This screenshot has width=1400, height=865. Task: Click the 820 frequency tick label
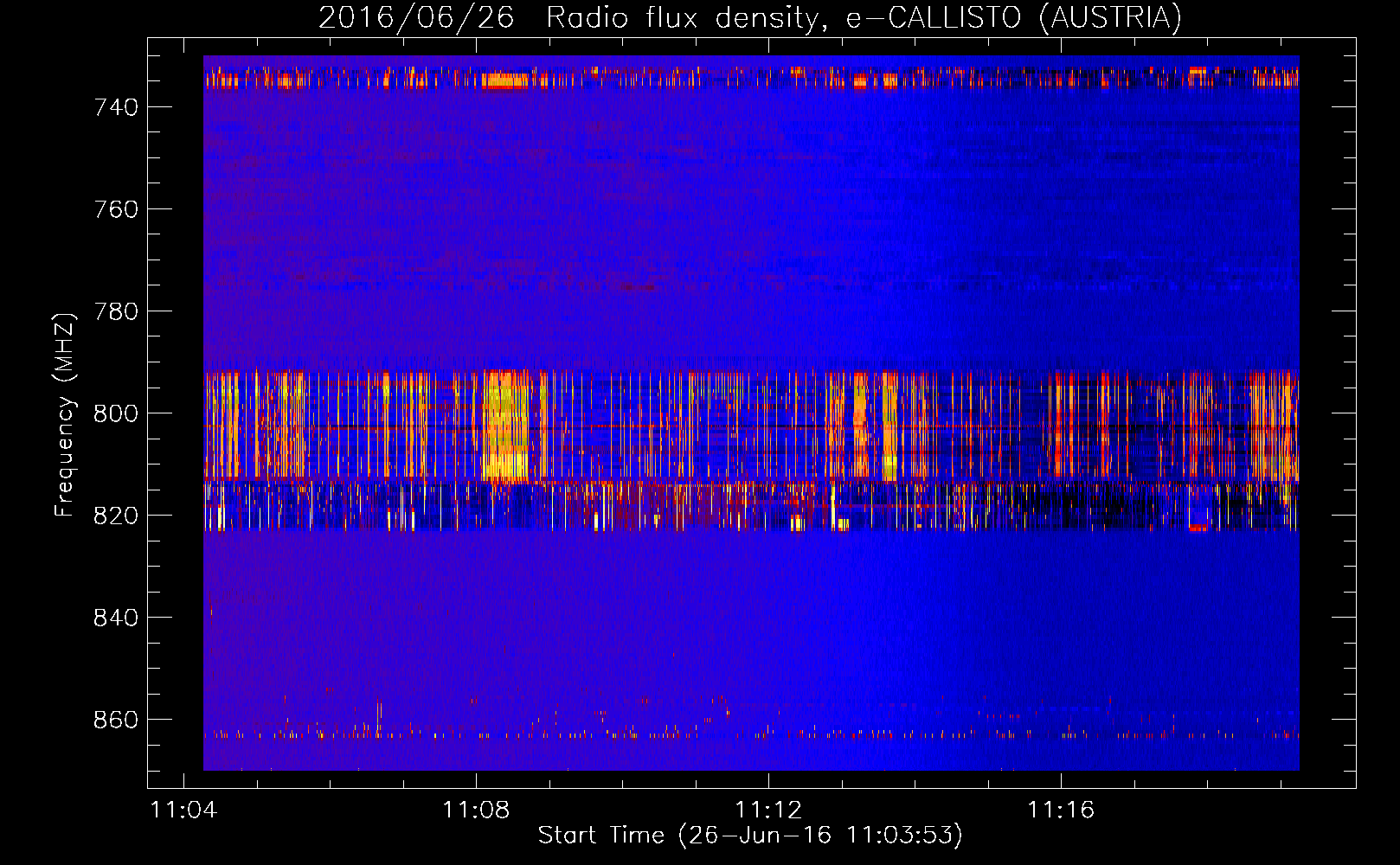[116, 516]
